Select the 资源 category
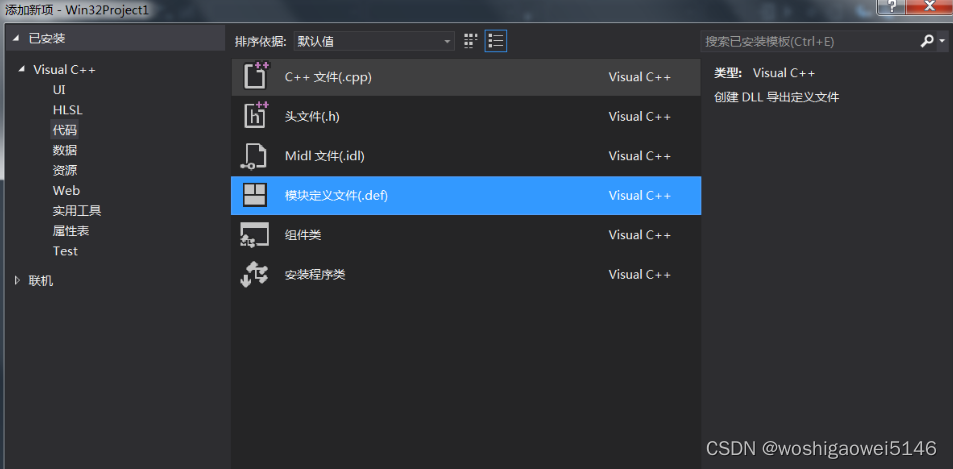Image resolution: width=953 pixels, height=469 pixels. (64, 170)
